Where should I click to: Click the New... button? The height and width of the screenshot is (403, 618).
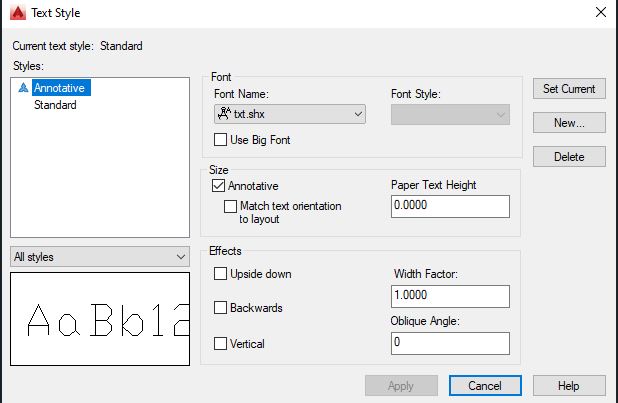pos(568,123)
